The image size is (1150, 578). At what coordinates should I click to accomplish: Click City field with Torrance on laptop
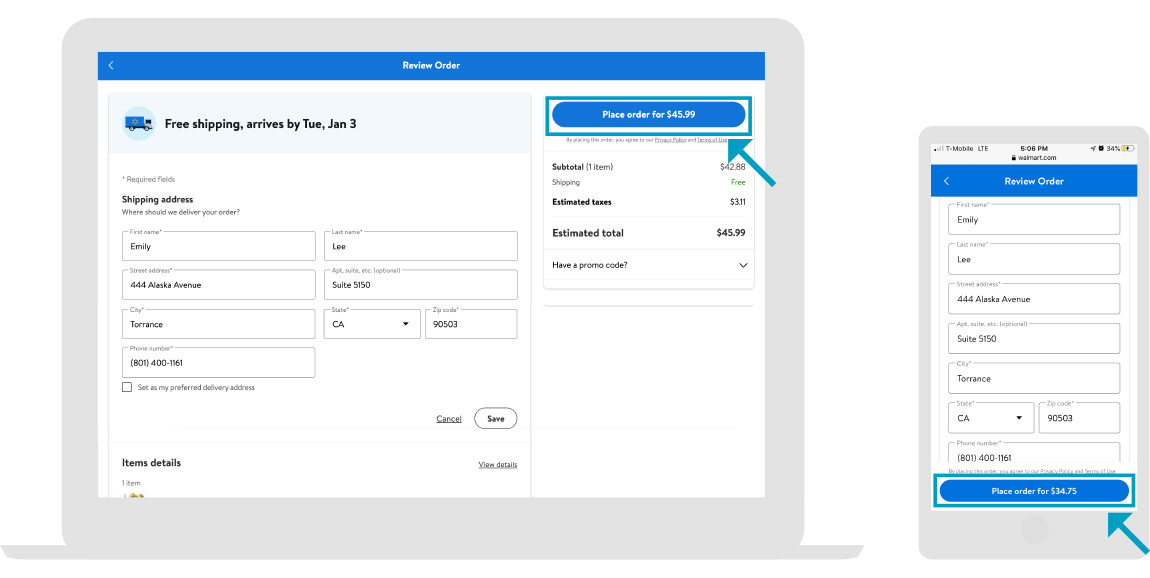219,324
